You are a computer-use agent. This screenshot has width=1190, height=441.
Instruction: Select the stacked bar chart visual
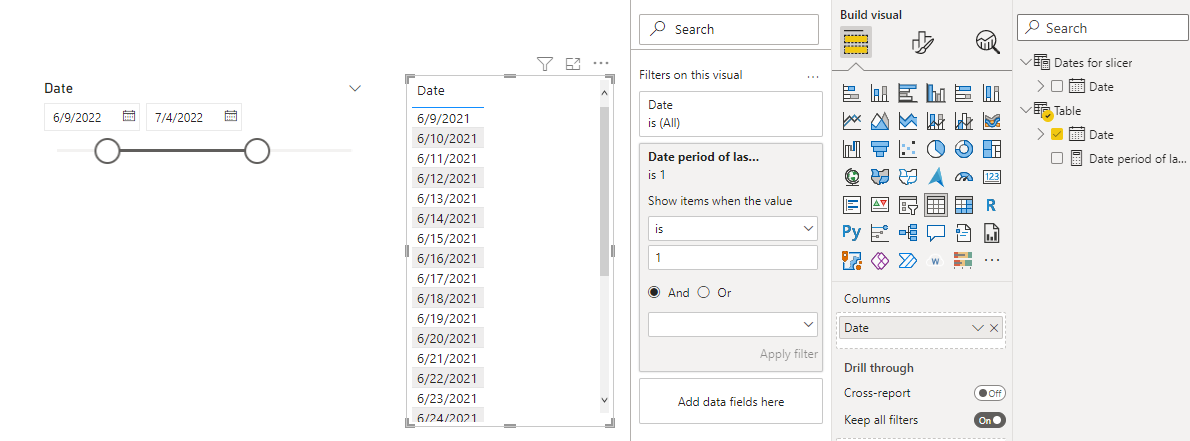coord(852,93)
